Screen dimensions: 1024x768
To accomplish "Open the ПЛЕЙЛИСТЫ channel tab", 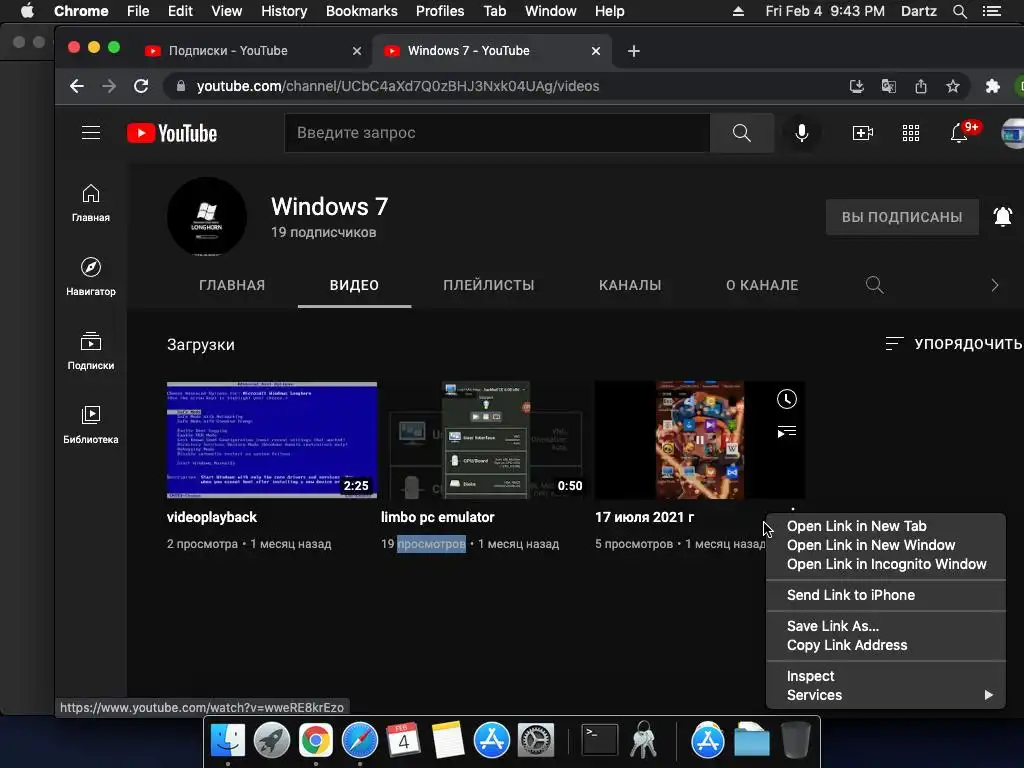I will 488,285.
